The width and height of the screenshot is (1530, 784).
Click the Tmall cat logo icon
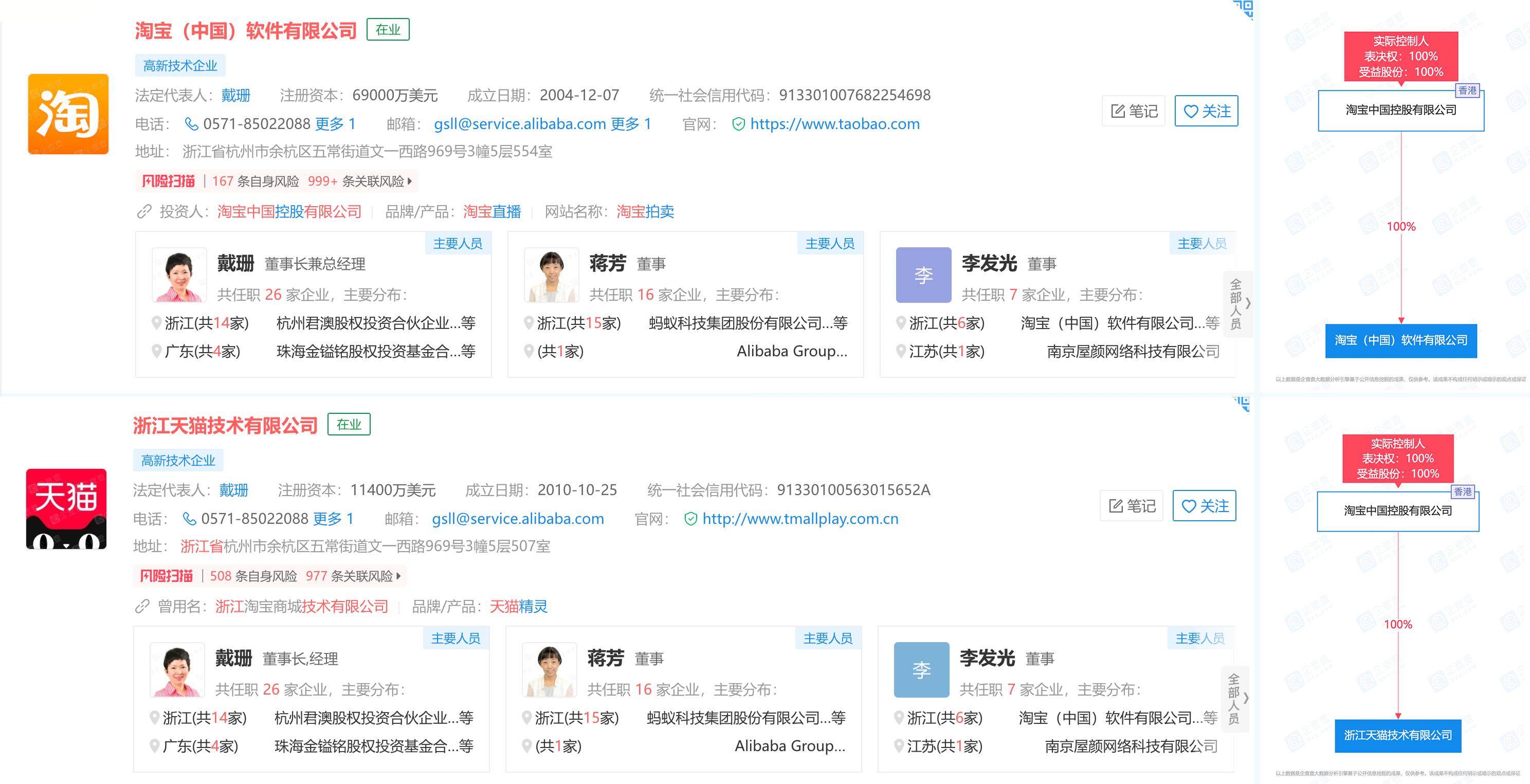pos(67,508)
